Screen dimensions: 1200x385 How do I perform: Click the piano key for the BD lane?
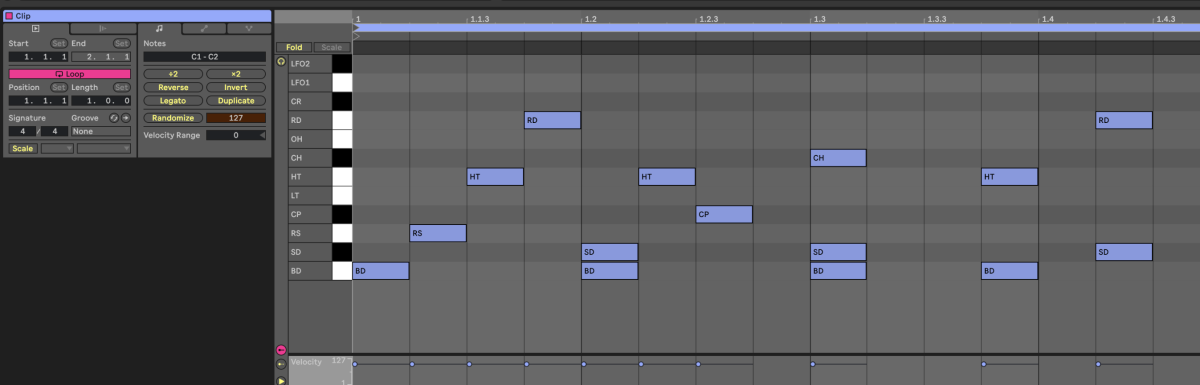pyautogui.click(x=342, y=271)
